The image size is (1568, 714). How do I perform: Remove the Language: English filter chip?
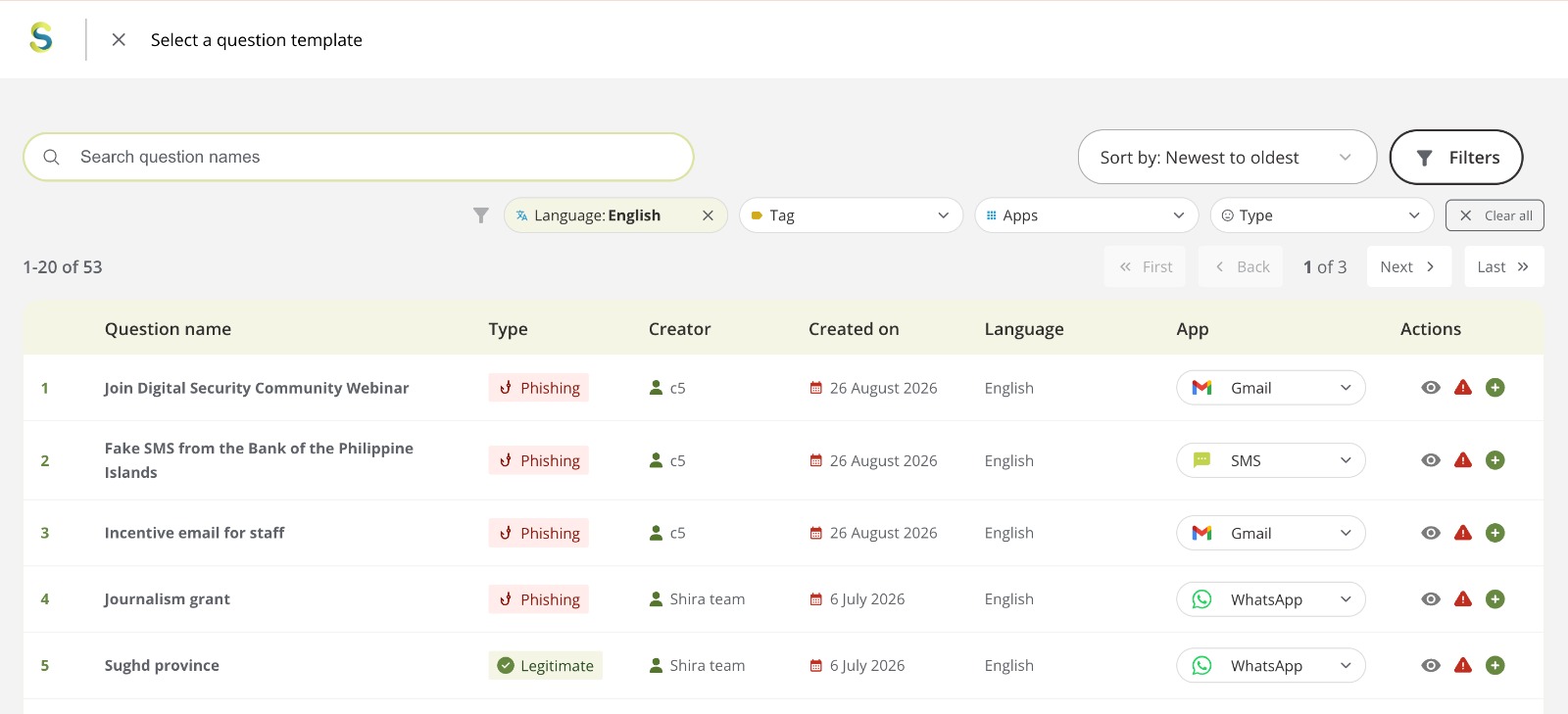tap(708, 215)
